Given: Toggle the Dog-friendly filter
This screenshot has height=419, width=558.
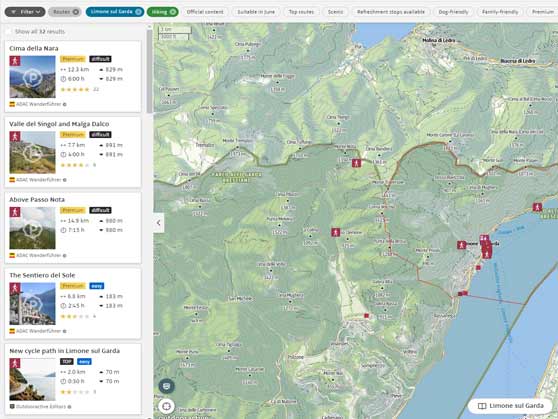Looking at the screenshot, I should coord(453,12).
